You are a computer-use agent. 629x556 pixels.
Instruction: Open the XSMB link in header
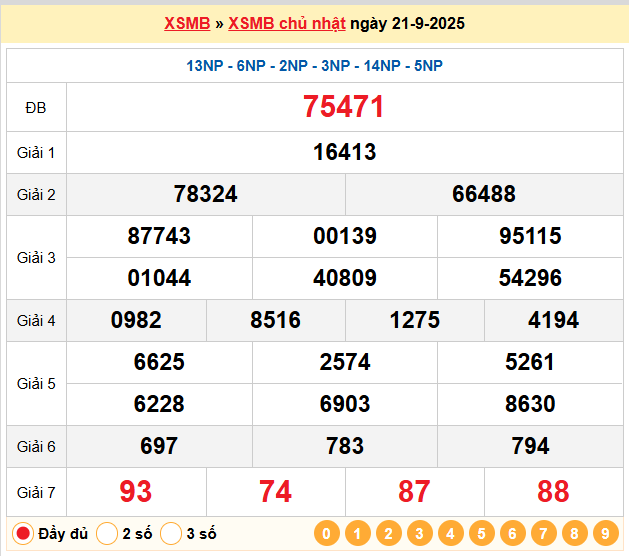187,23
